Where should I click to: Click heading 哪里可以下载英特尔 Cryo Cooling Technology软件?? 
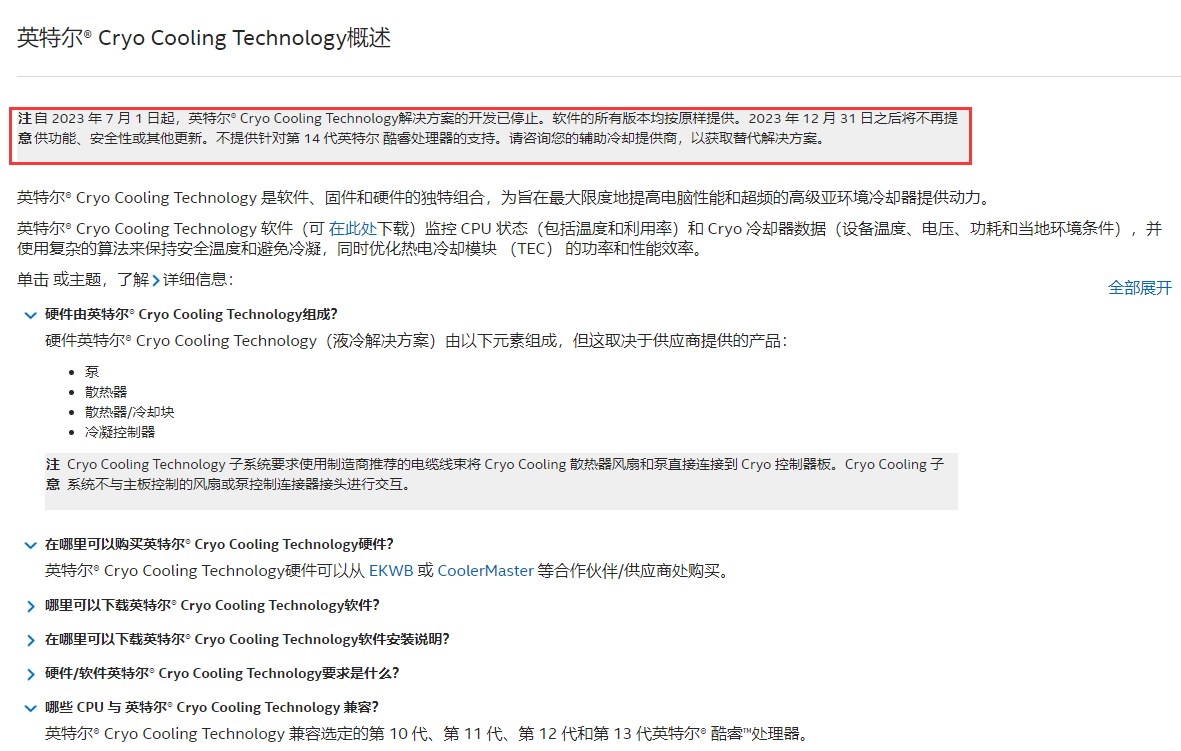coord(212,605)
